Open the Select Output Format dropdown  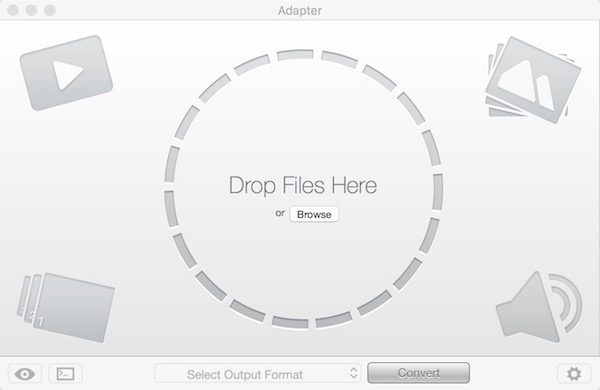pyautogui.click(x=258, y=374)
